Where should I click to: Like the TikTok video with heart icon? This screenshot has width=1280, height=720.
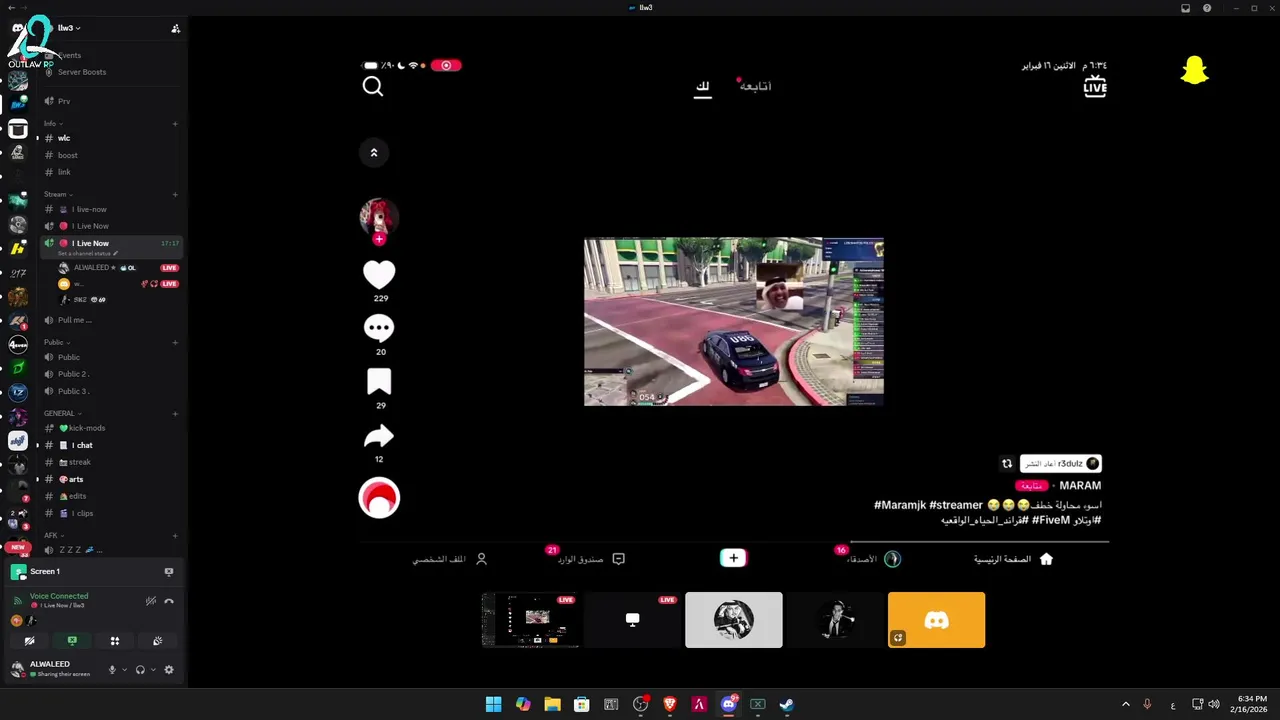(x=379, y=274)
